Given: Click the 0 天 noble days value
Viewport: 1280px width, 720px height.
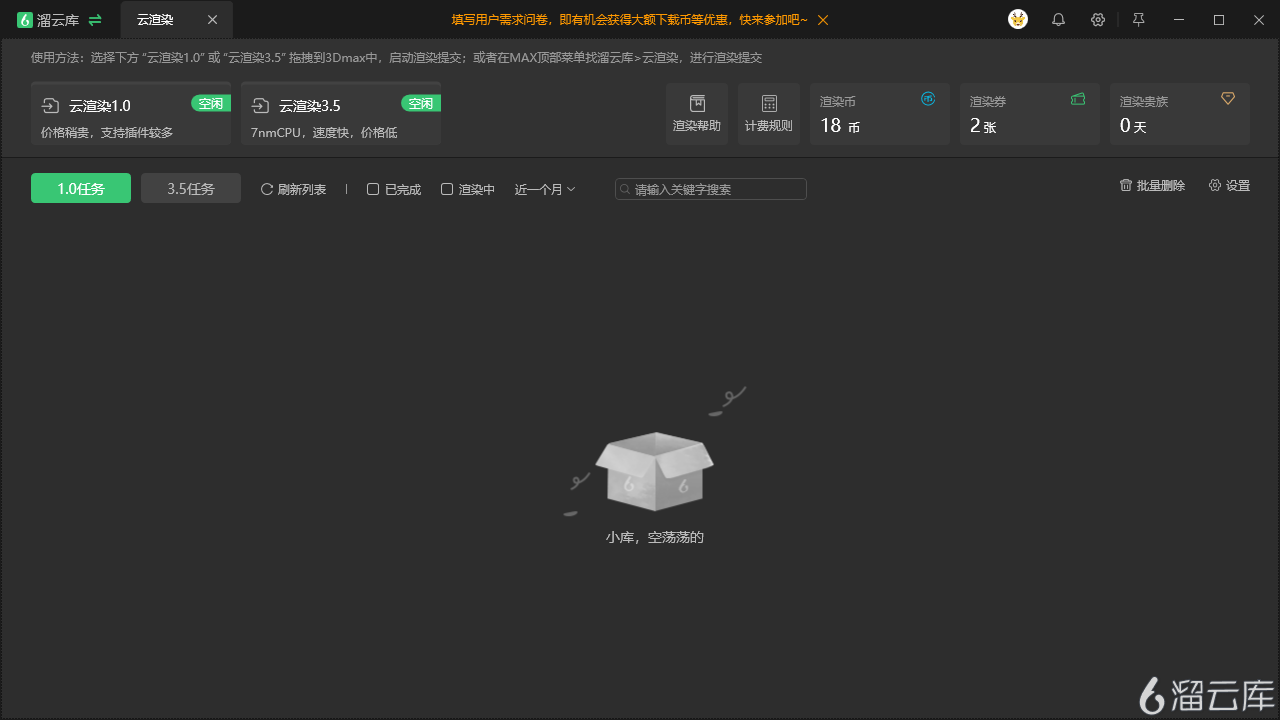Looking at the screenshot, I should [1133, 126].
